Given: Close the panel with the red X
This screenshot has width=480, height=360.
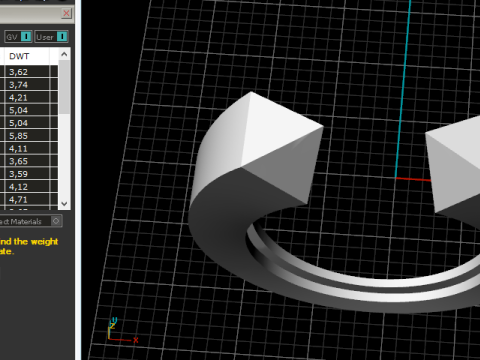Looking at the screenshot, I should [x=66, y=13].
